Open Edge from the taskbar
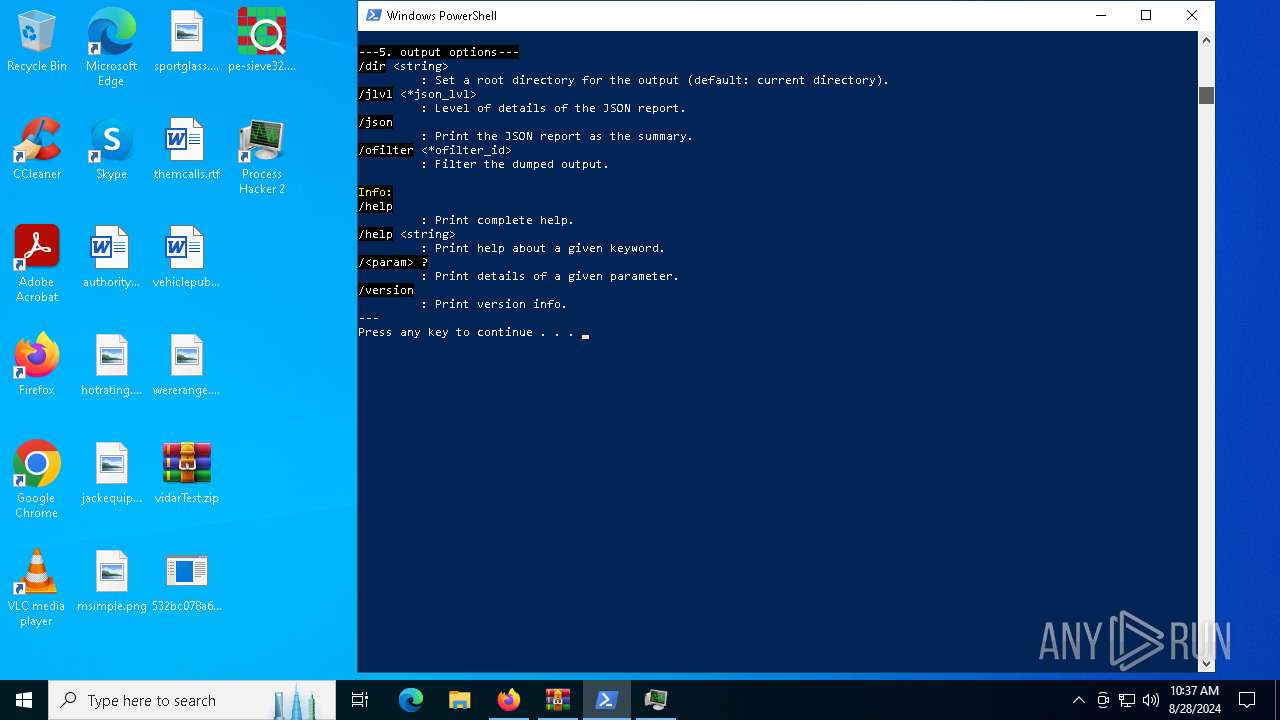 tap(411, 700)
